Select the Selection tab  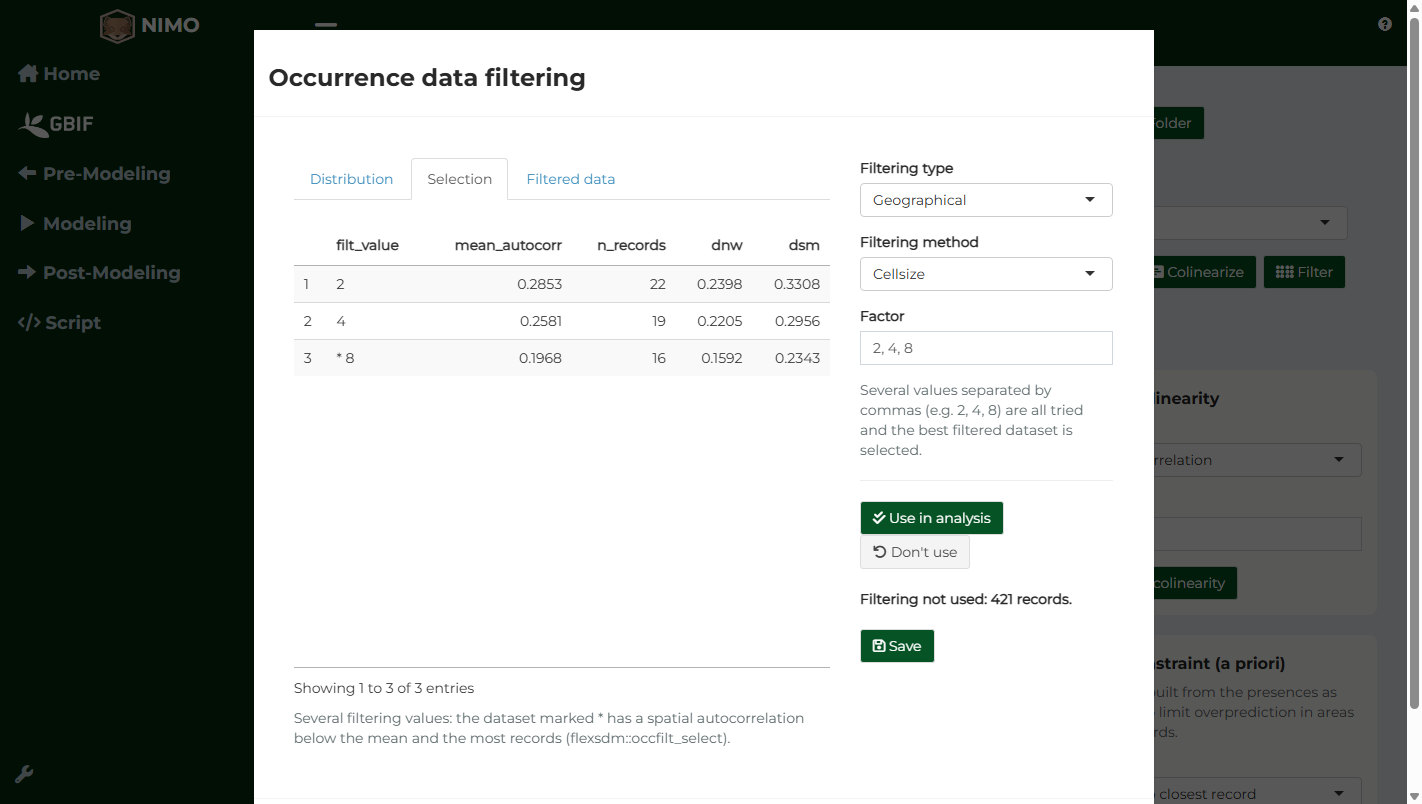(x=460, y=179)
